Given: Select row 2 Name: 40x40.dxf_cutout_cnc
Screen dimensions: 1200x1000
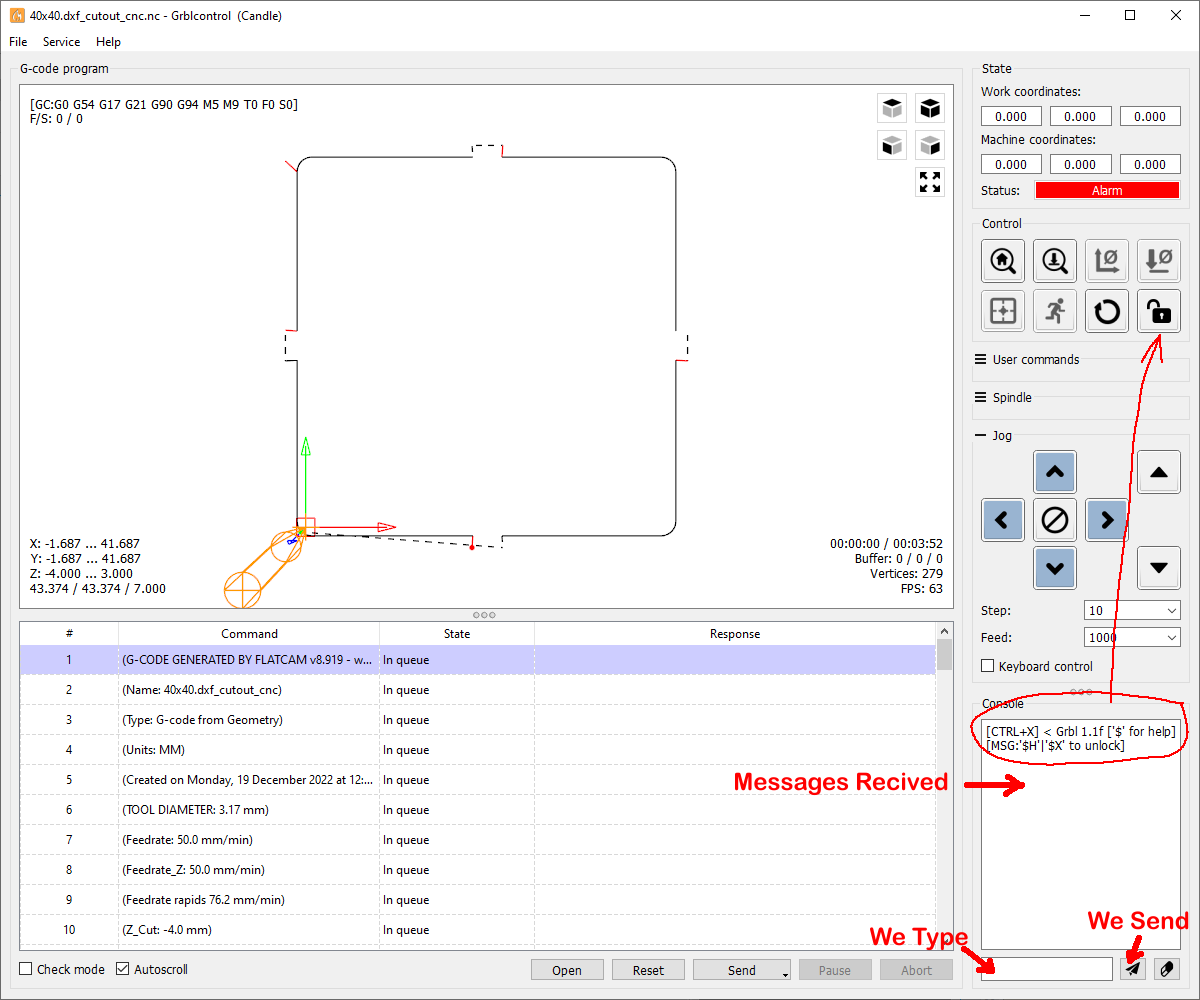Looking at the screenshot, I should 478,690.
